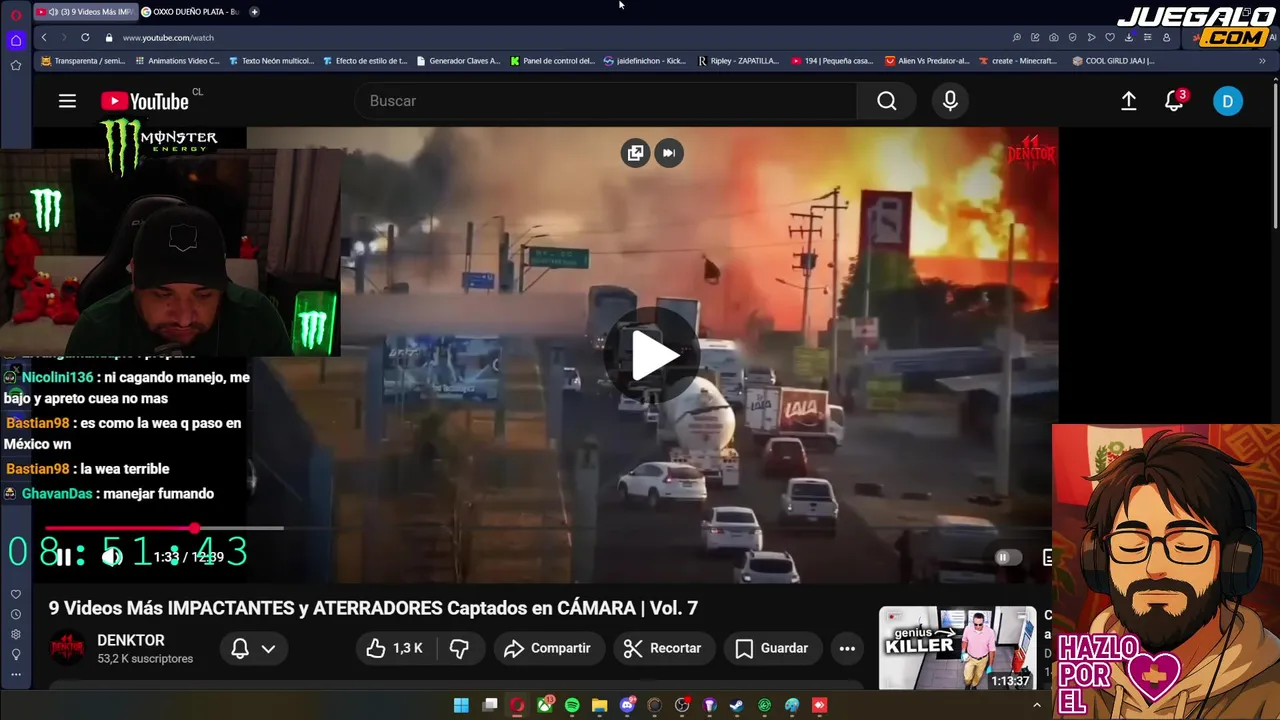
Task: Click the Recortar clip button
Action: 663,648
